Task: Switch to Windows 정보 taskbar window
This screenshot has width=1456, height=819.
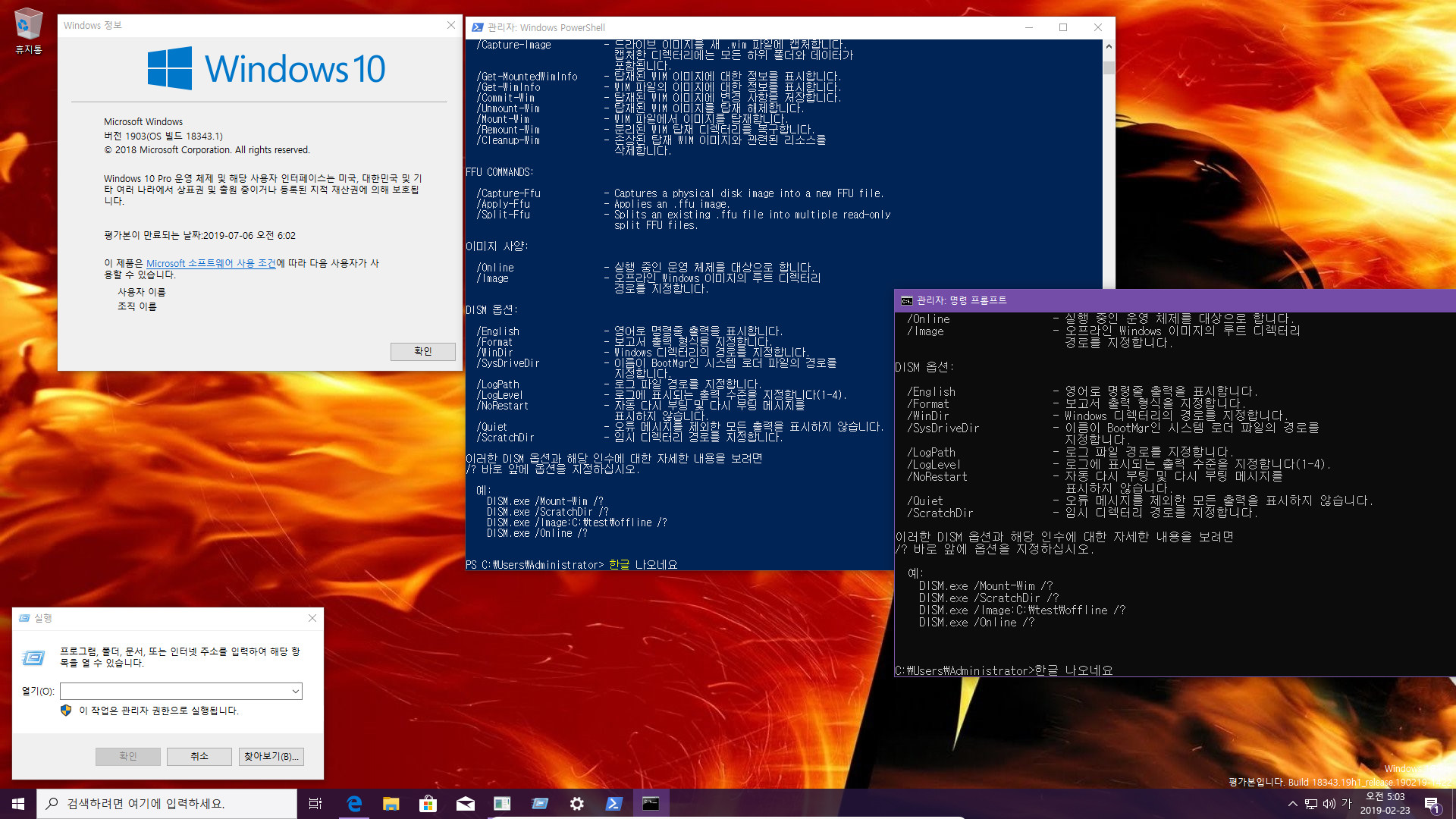Action: point(503,804)
